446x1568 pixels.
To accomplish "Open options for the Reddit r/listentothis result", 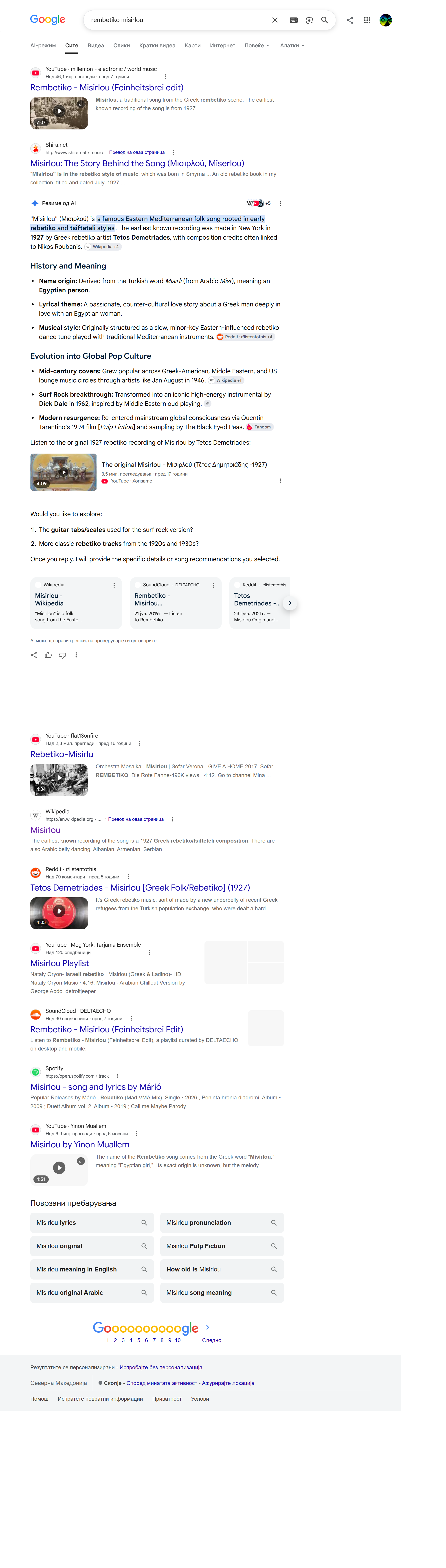I will click(x=128, y=876).
